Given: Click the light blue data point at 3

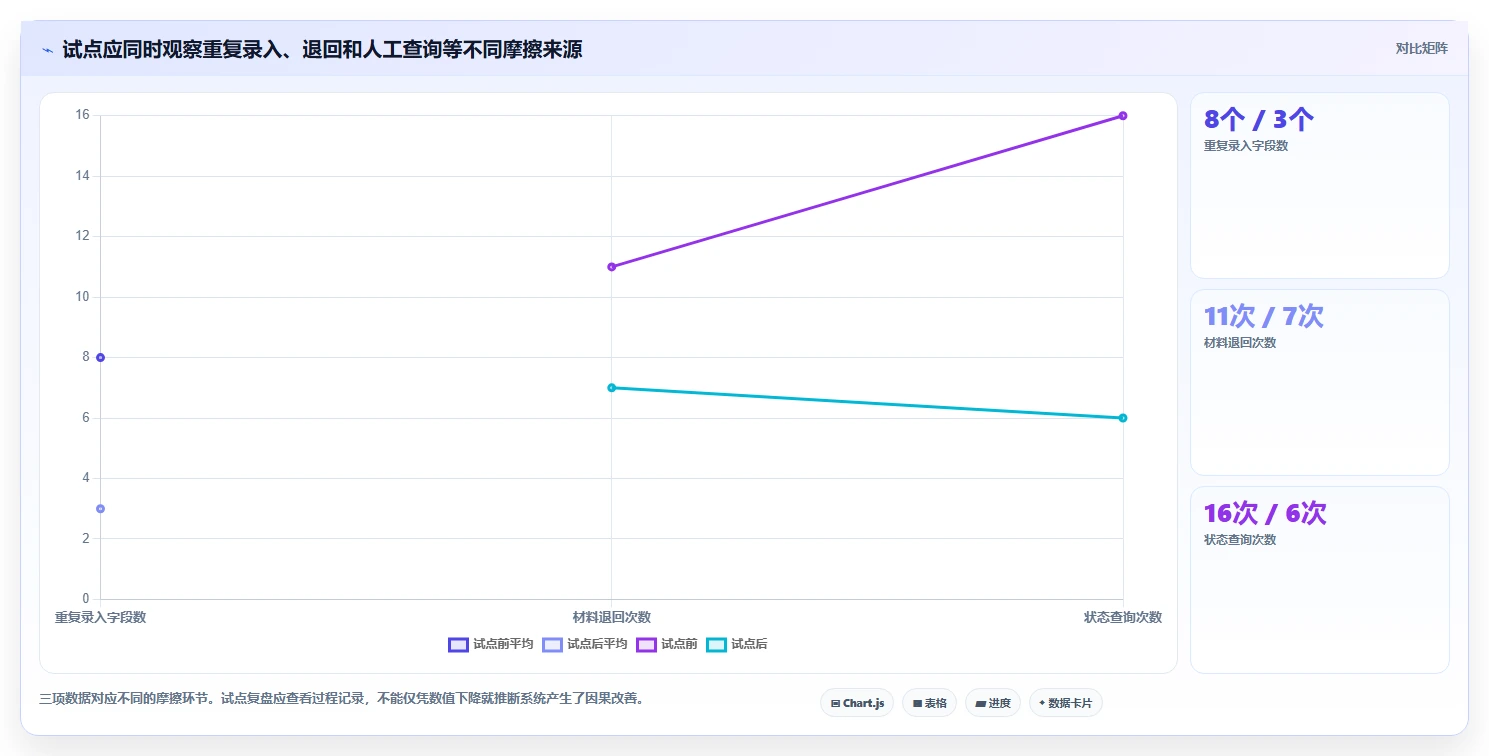Looking at the screenshot, I should (100, 509).
